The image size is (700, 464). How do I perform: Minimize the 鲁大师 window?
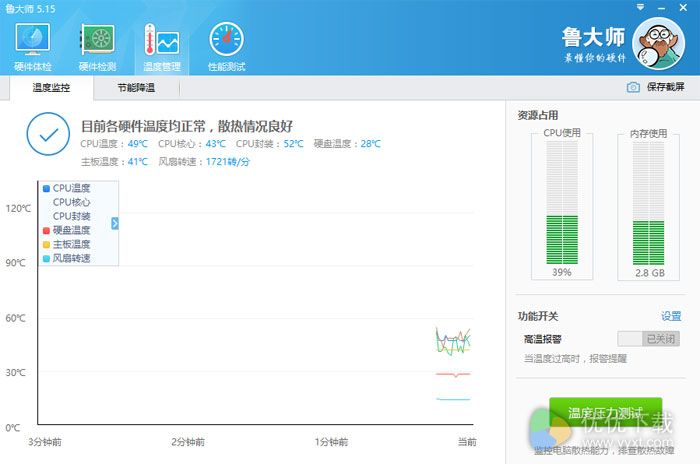tap(661, 8)
